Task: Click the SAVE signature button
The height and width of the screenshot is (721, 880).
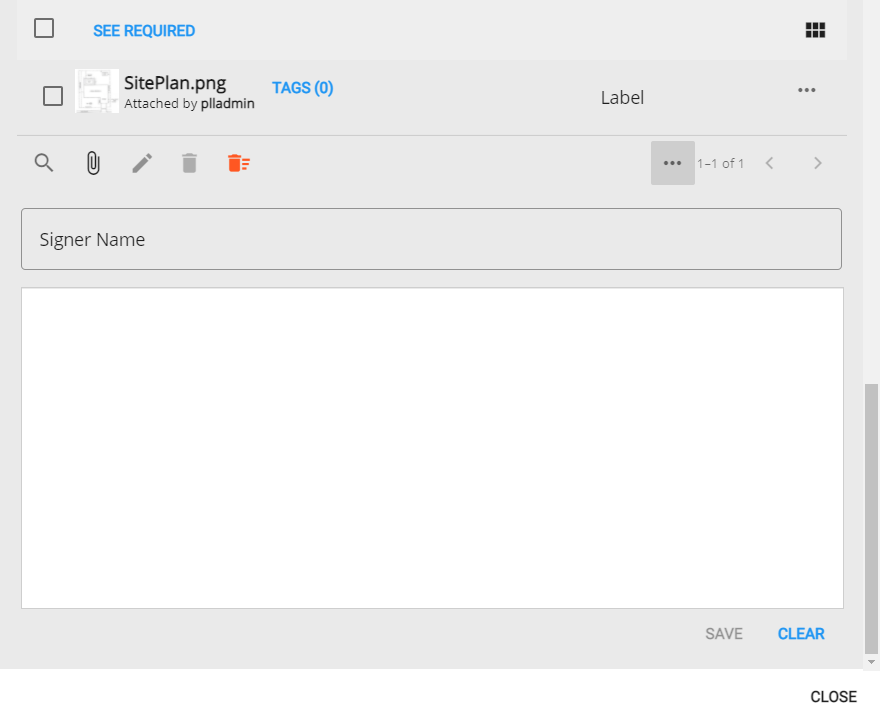Action: 724,634
